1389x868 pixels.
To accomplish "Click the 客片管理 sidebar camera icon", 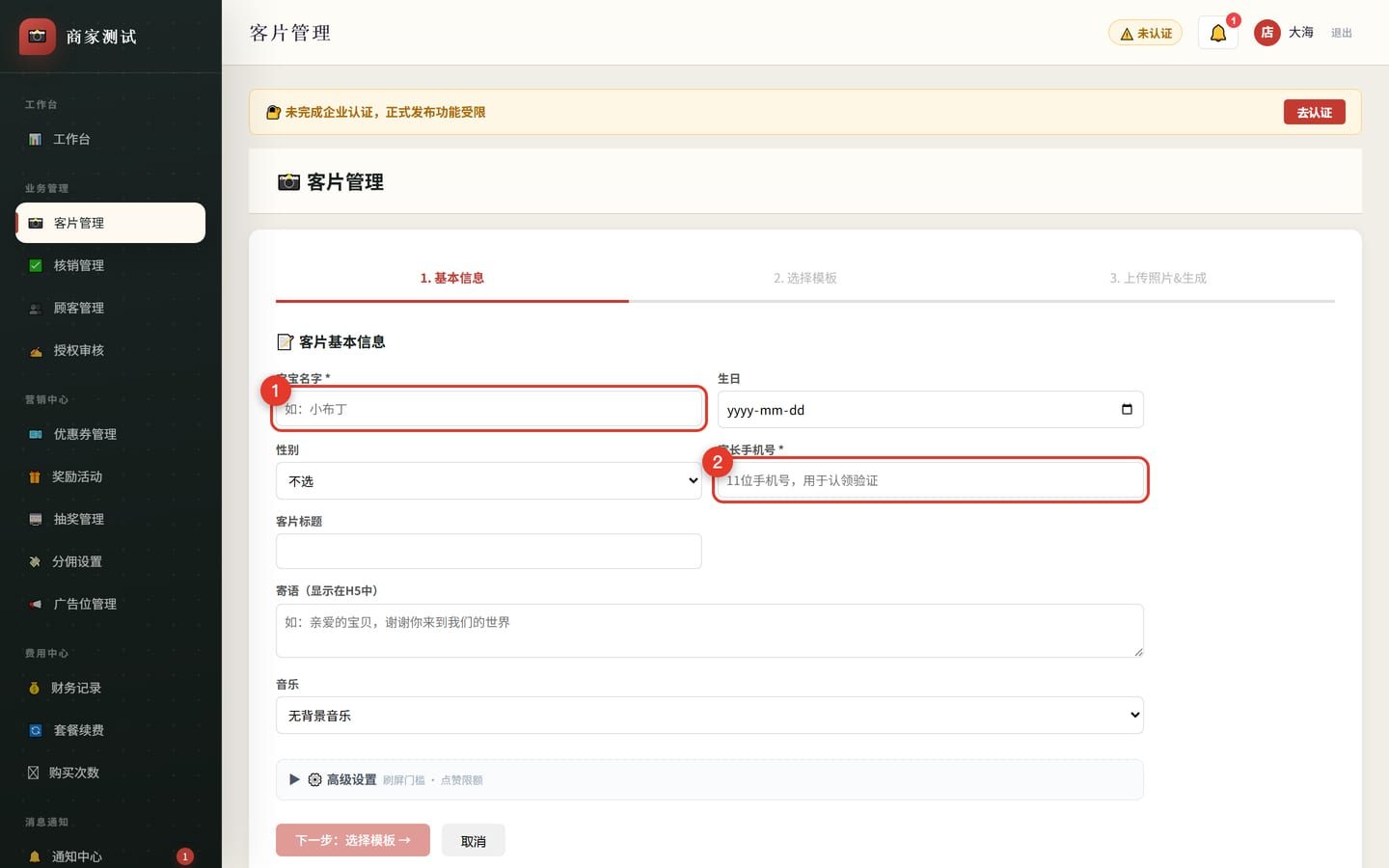I will (x=36, y=223).
